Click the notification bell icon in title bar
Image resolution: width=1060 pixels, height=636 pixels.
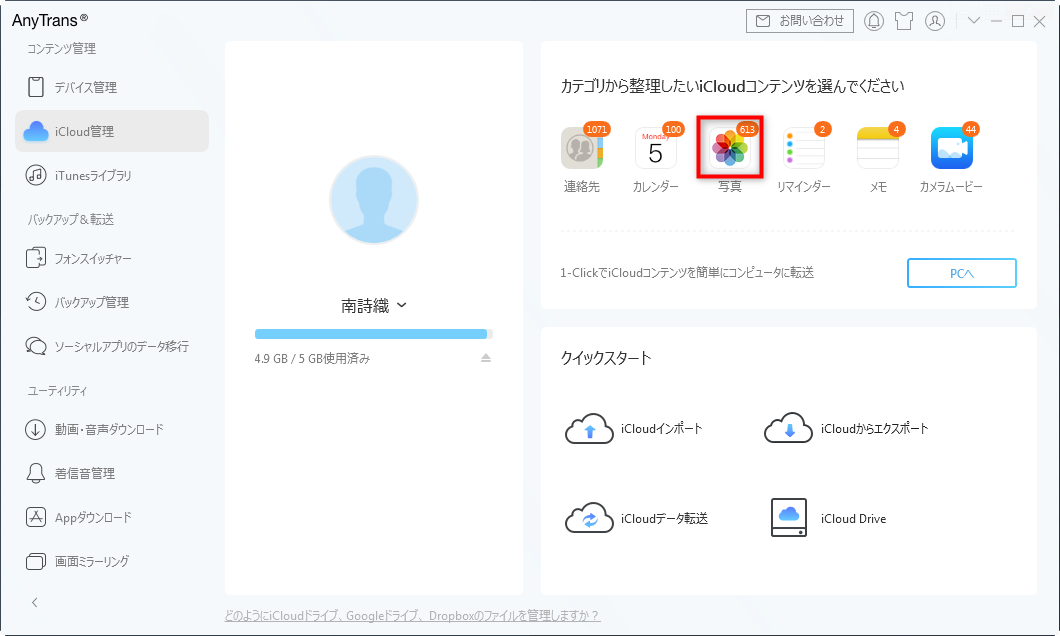tap(874, 21)
